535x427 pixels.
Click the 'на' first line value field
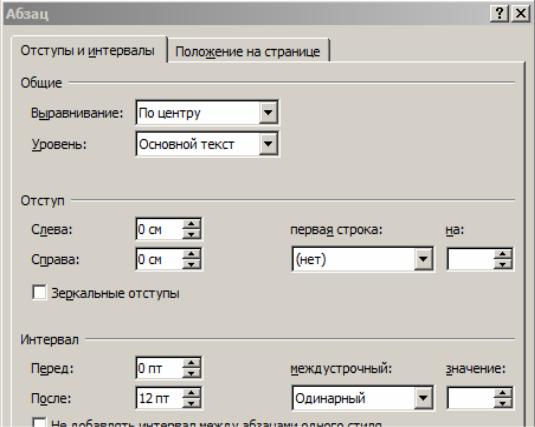pyautogui.click(x=471, y=259)
